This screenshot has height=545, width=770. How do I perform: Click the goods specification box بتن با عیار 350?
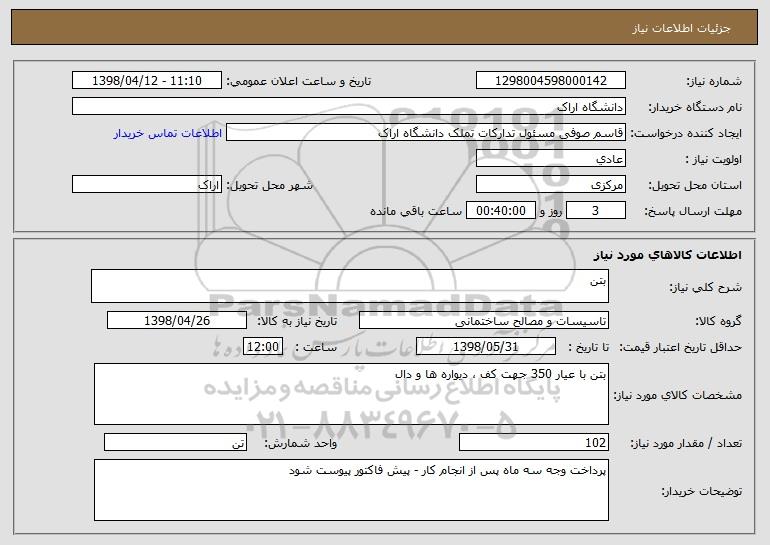[351, 394]
